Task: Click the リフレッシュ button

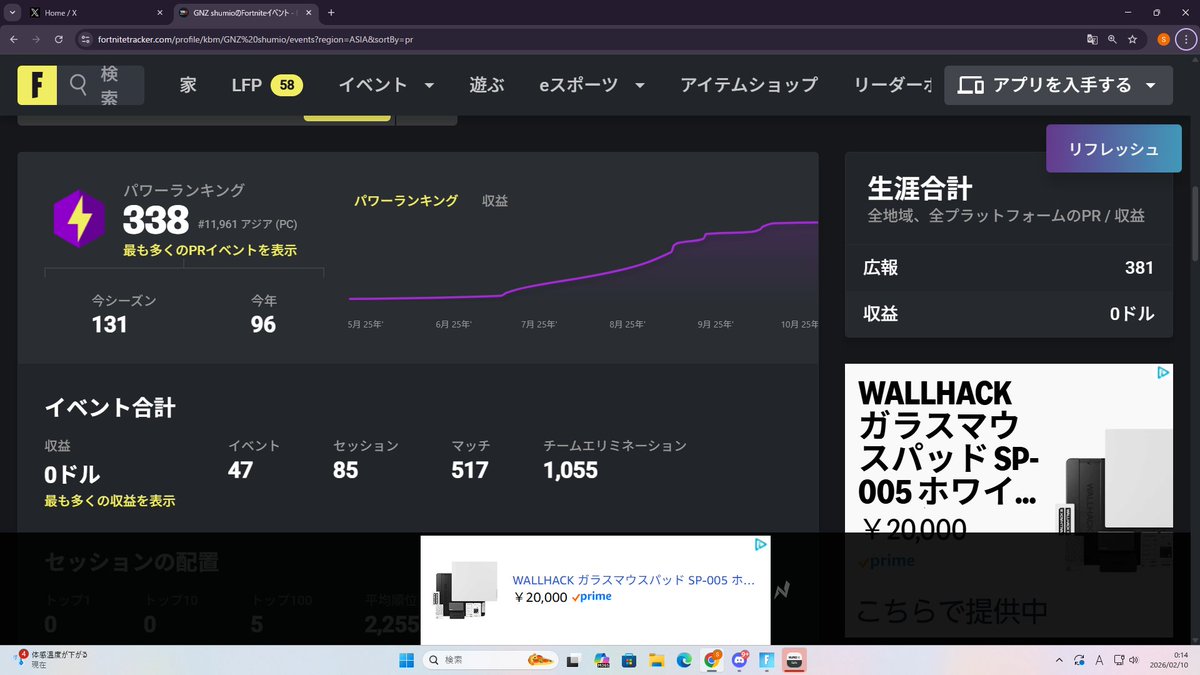Action: (x=1113, y=149)
